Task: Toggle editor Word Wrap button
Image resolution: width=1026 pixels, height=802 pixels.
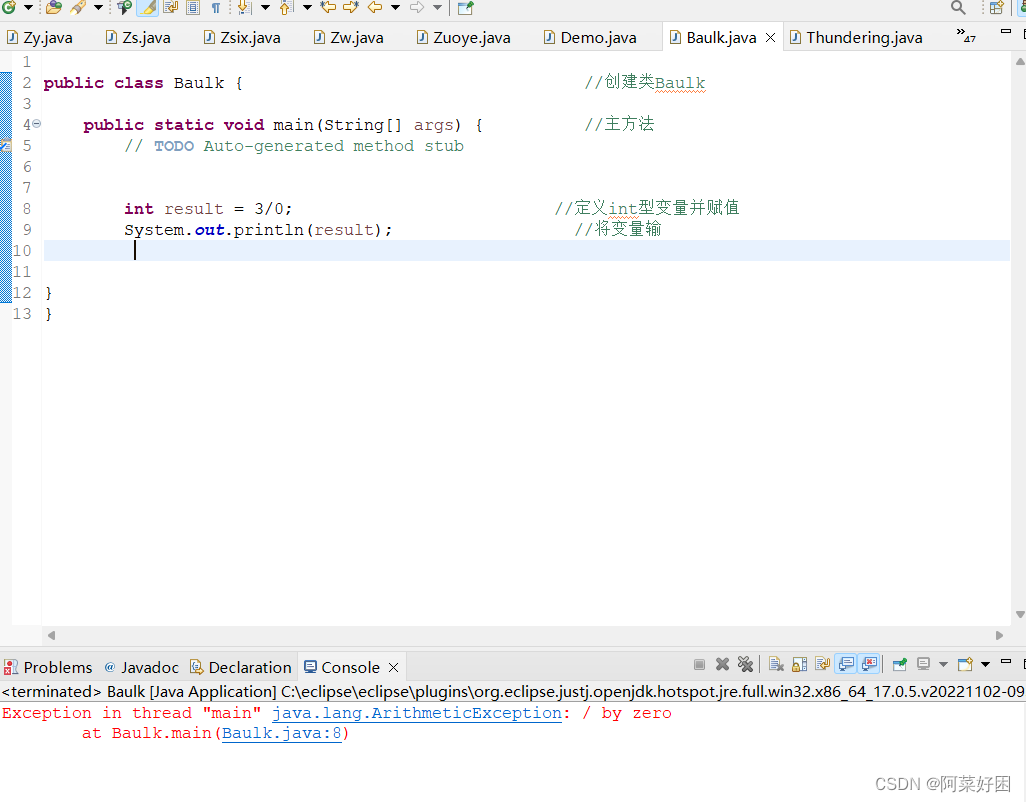Action: click(171, 8)
